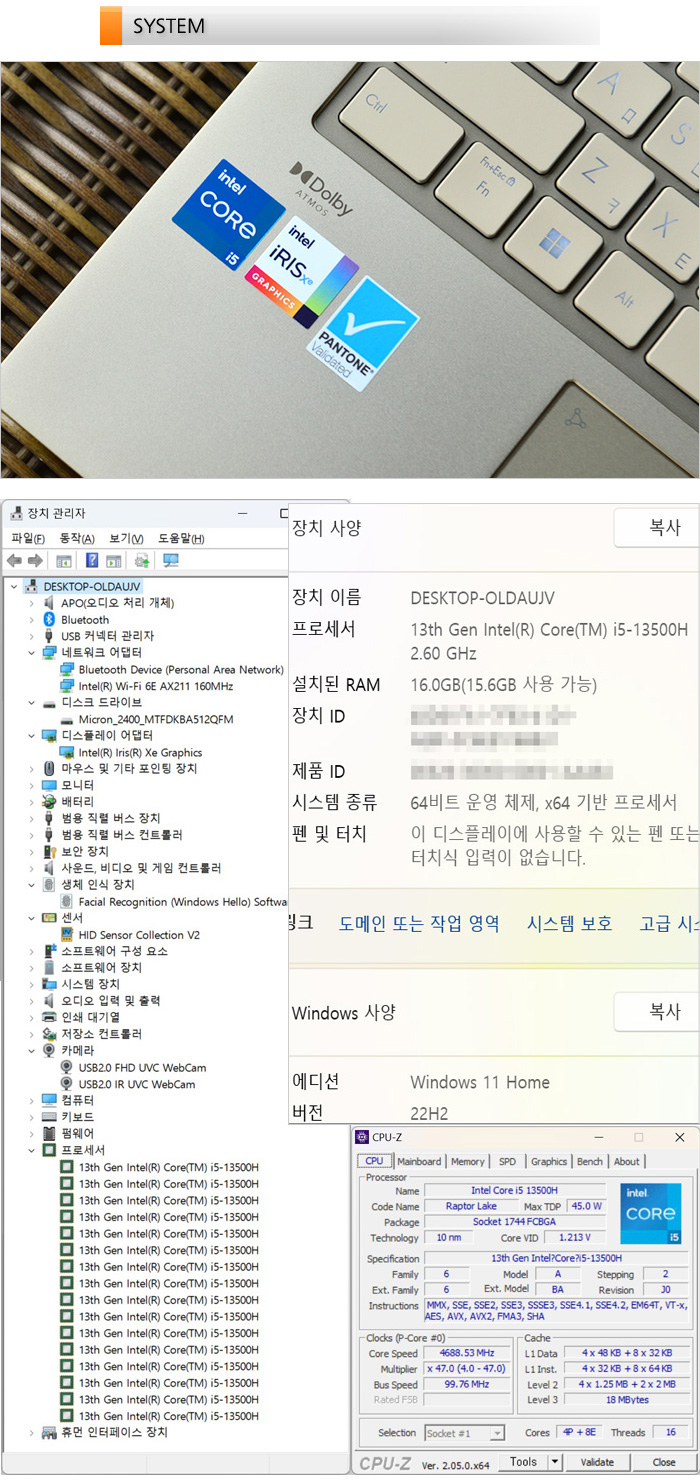Open the 동작(A) menu
This screenshot has width=700, height=1480.
(75, 539)
